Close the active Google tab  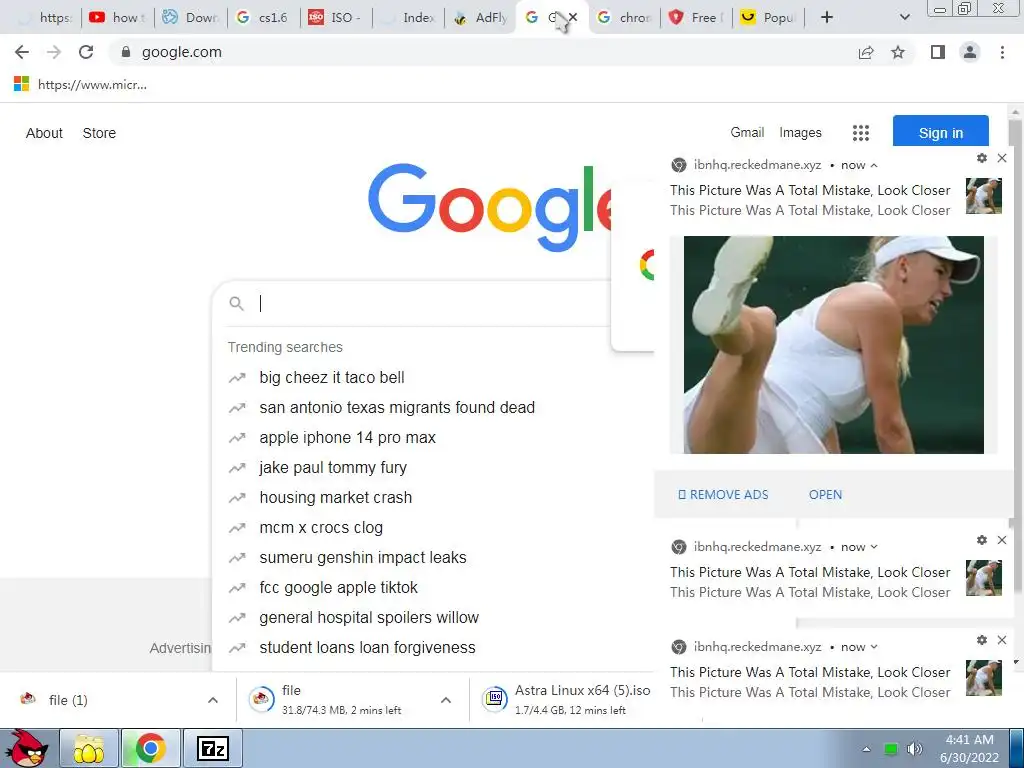[573, 18]
